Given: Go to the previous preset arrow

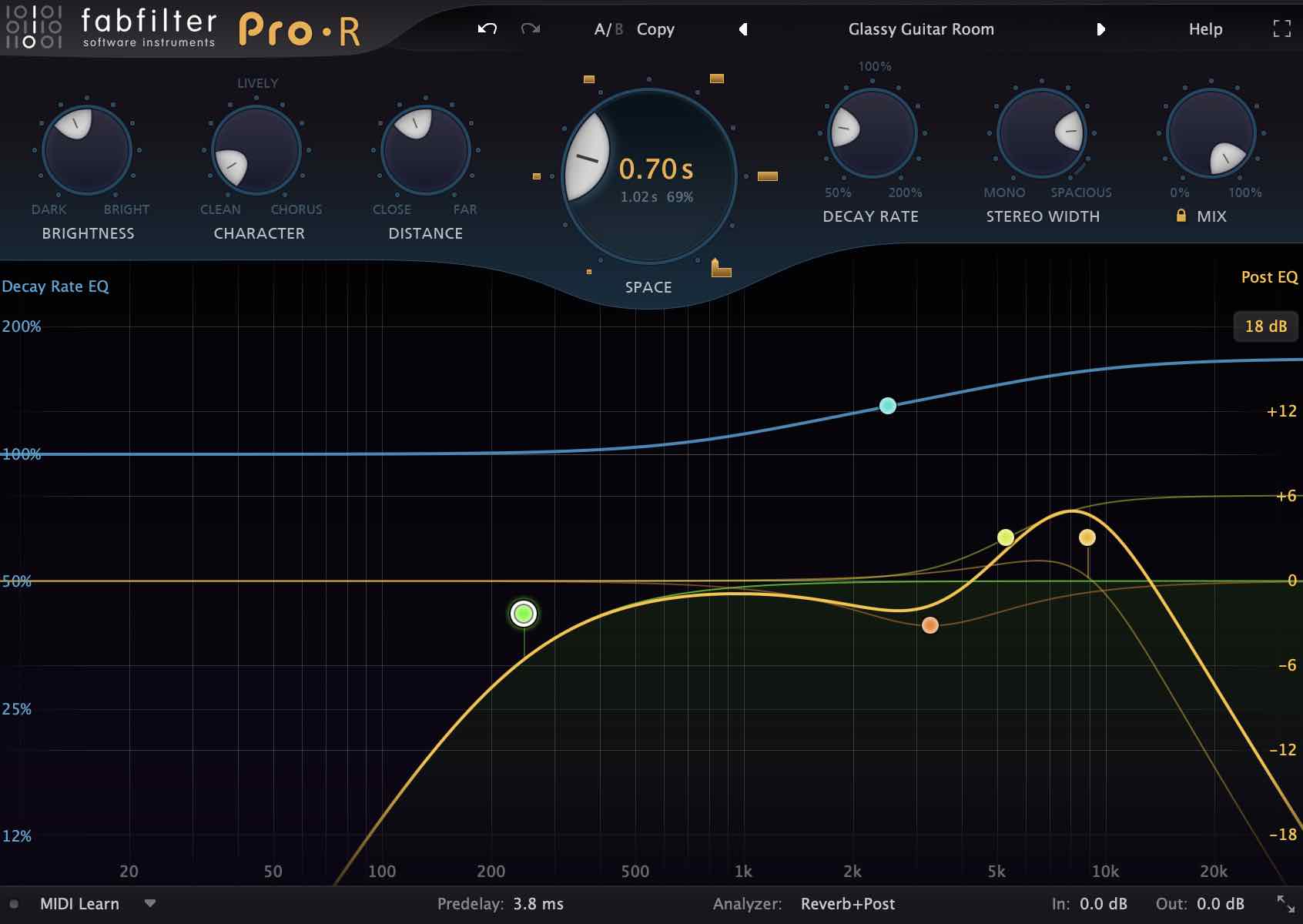Looking at the screenshot, I should [743, 29].
